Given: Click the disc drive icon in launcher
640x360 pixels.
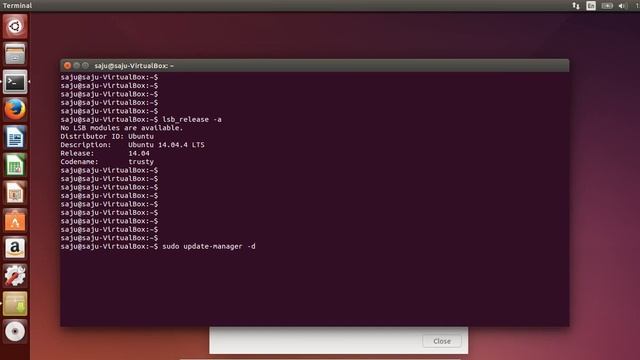Looking at the screenshot, I should (15, 331).
